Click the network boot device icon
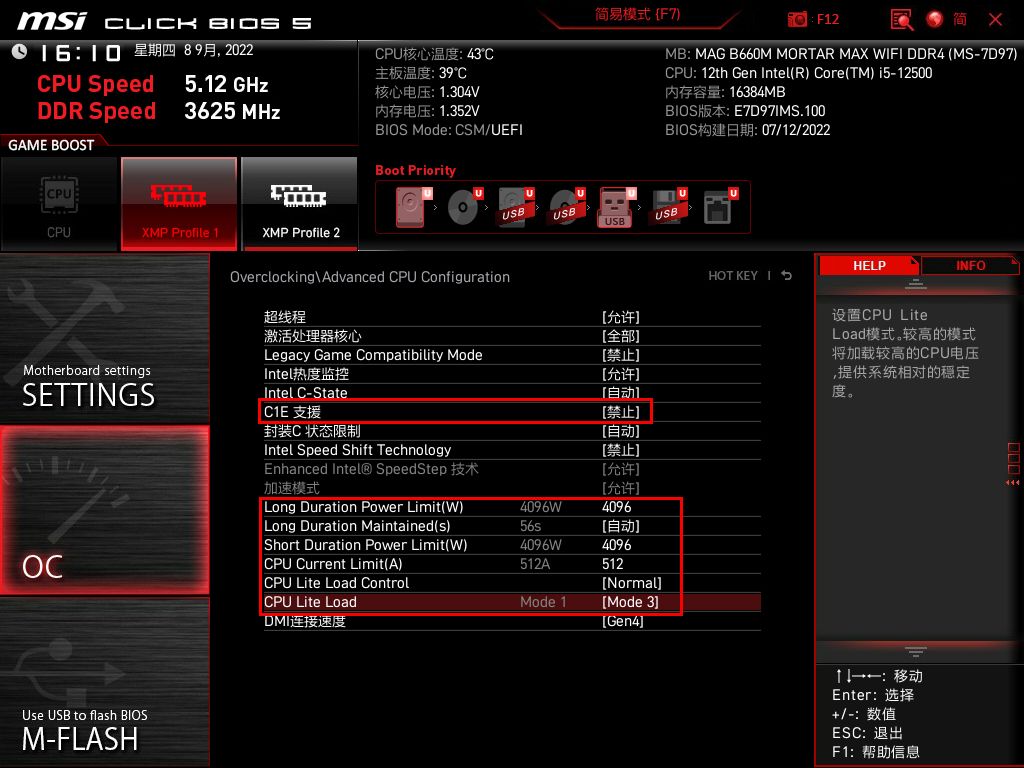Screen dimensions: 1024x768 click(x=717, y=205)
